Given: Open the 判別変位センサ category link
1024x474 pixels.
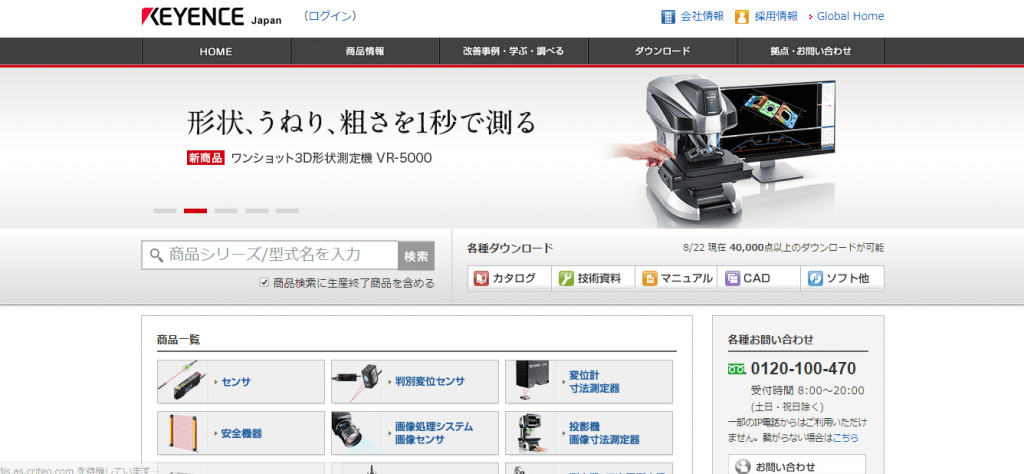Looking at the screenshot, I should click(432, 382).
